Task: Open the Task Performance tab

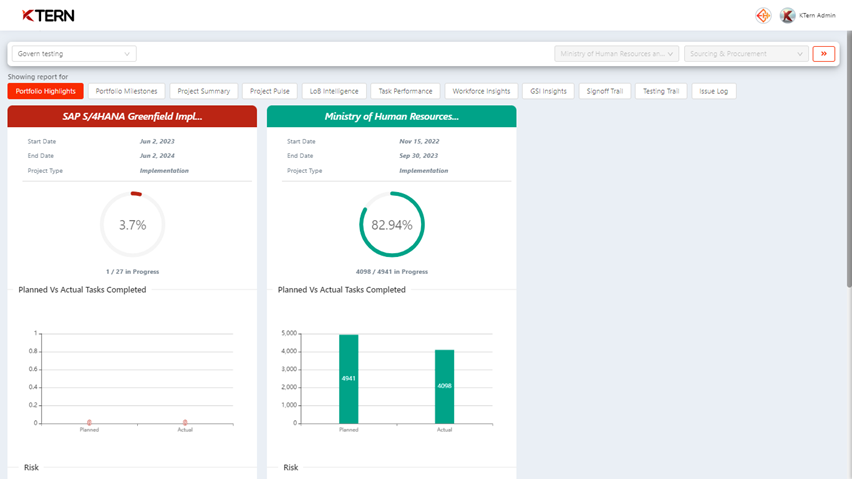Action: tap(405, 91)
